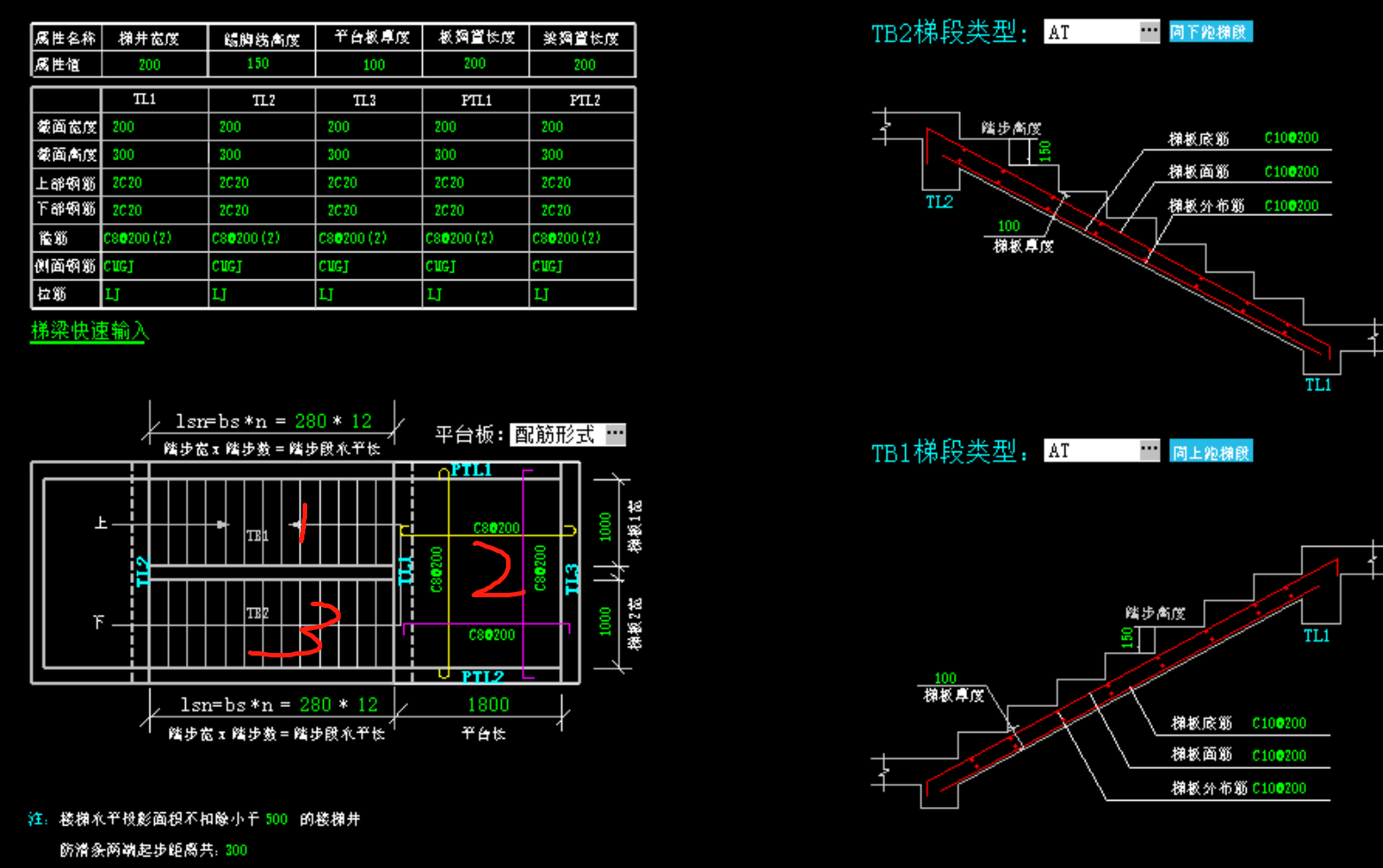Edit TB1 梯板分布筋 value C10@200
This screenshot has width=1383, height=868.
(1279, 787)
